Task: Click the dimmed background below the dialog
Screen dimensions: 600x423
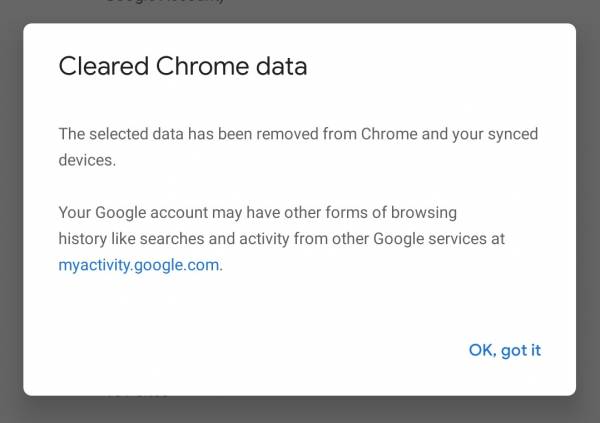Action: (x=300, y=409)
